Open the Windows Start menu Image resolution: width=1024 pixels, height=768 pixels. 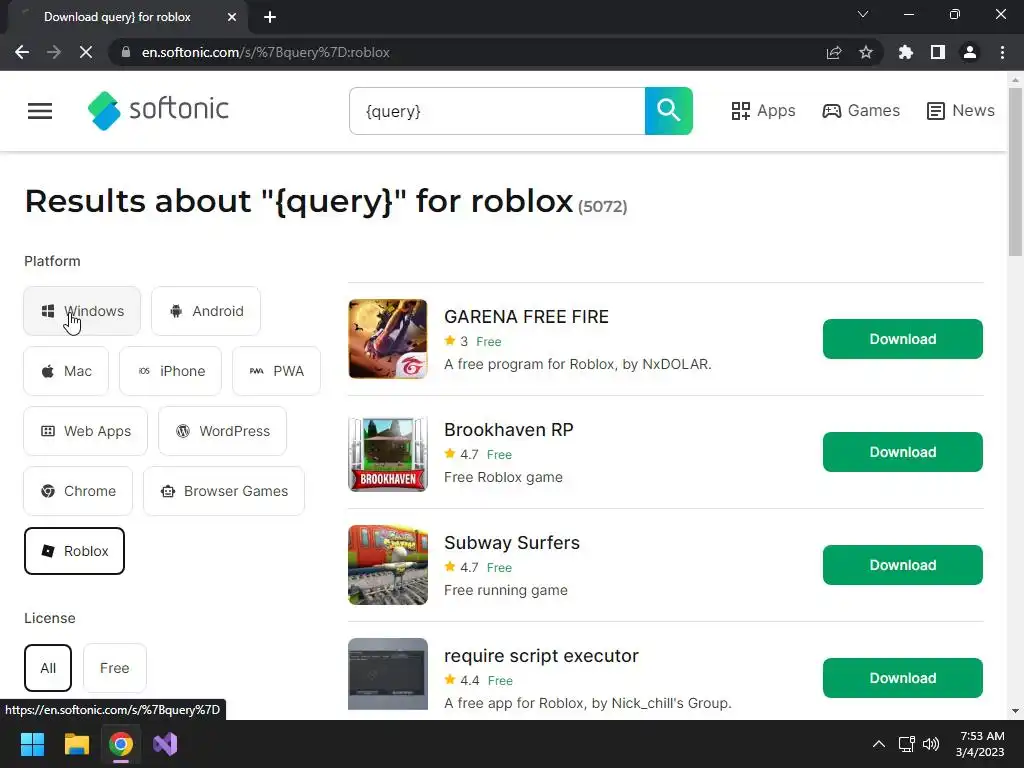[33, 744]
